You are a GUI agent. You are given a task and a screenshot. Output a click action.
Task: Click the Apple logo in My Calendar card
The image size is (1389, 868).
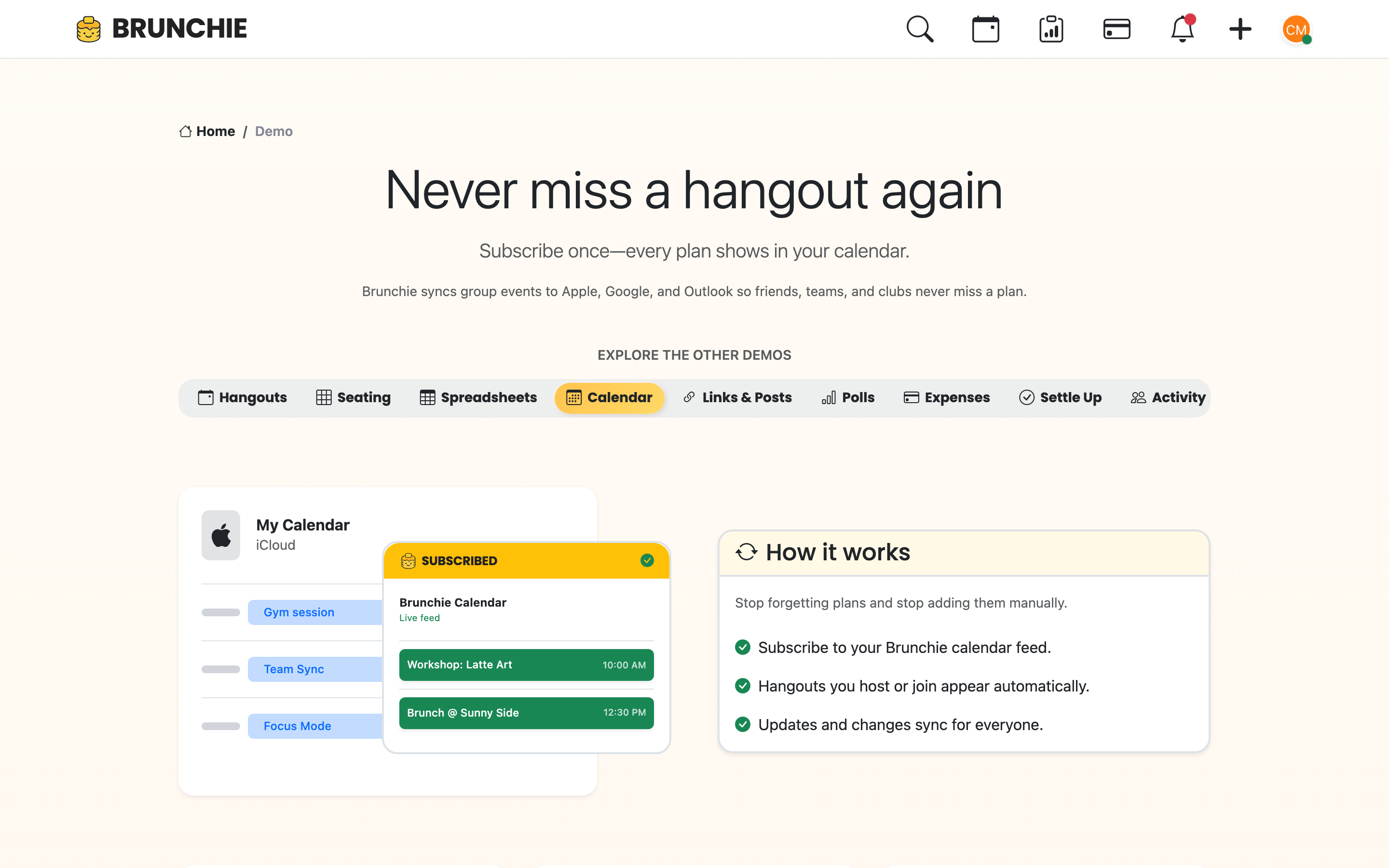click(221, 535)
